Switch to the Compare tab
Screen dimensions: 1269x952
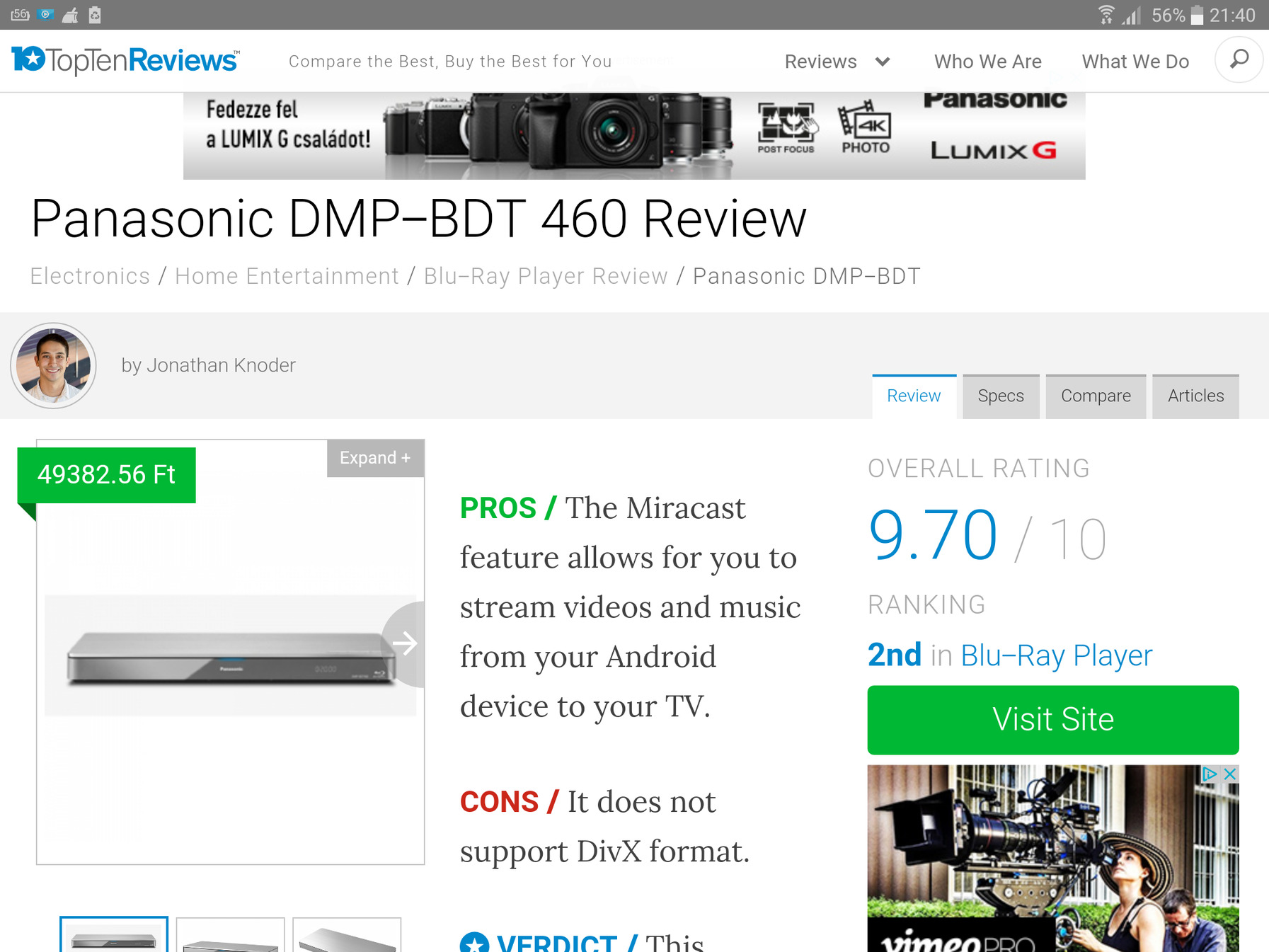(1096, 396)
